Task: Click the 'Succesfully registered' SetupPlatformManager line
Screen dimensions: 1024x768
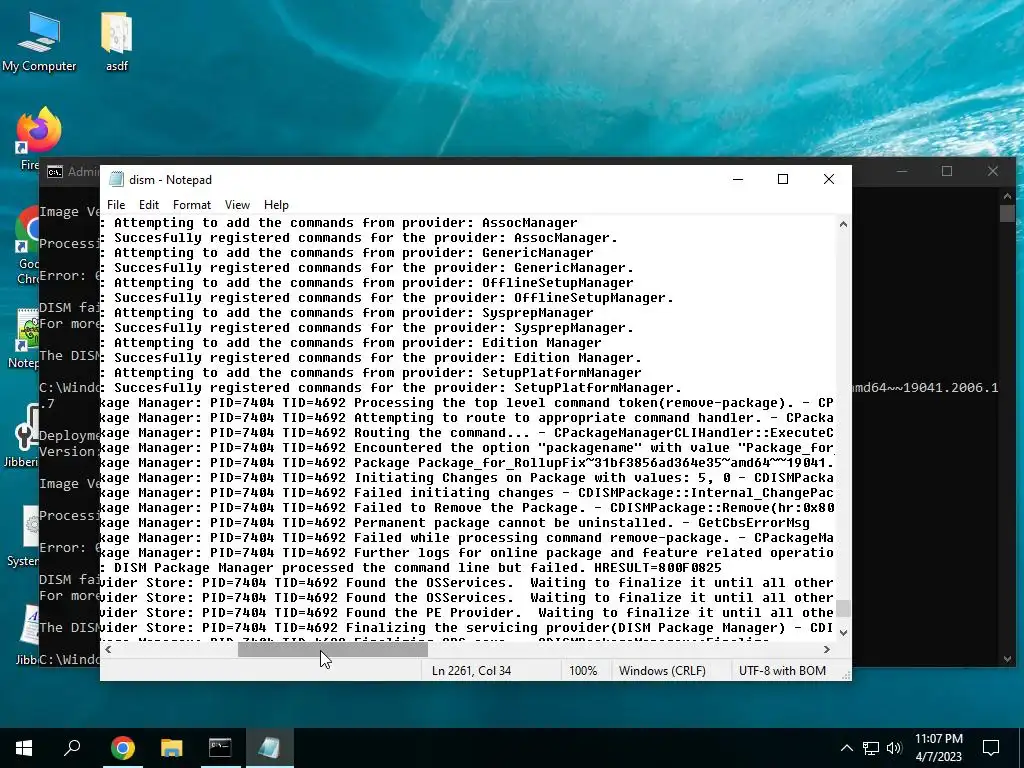Action: [391, 387]
